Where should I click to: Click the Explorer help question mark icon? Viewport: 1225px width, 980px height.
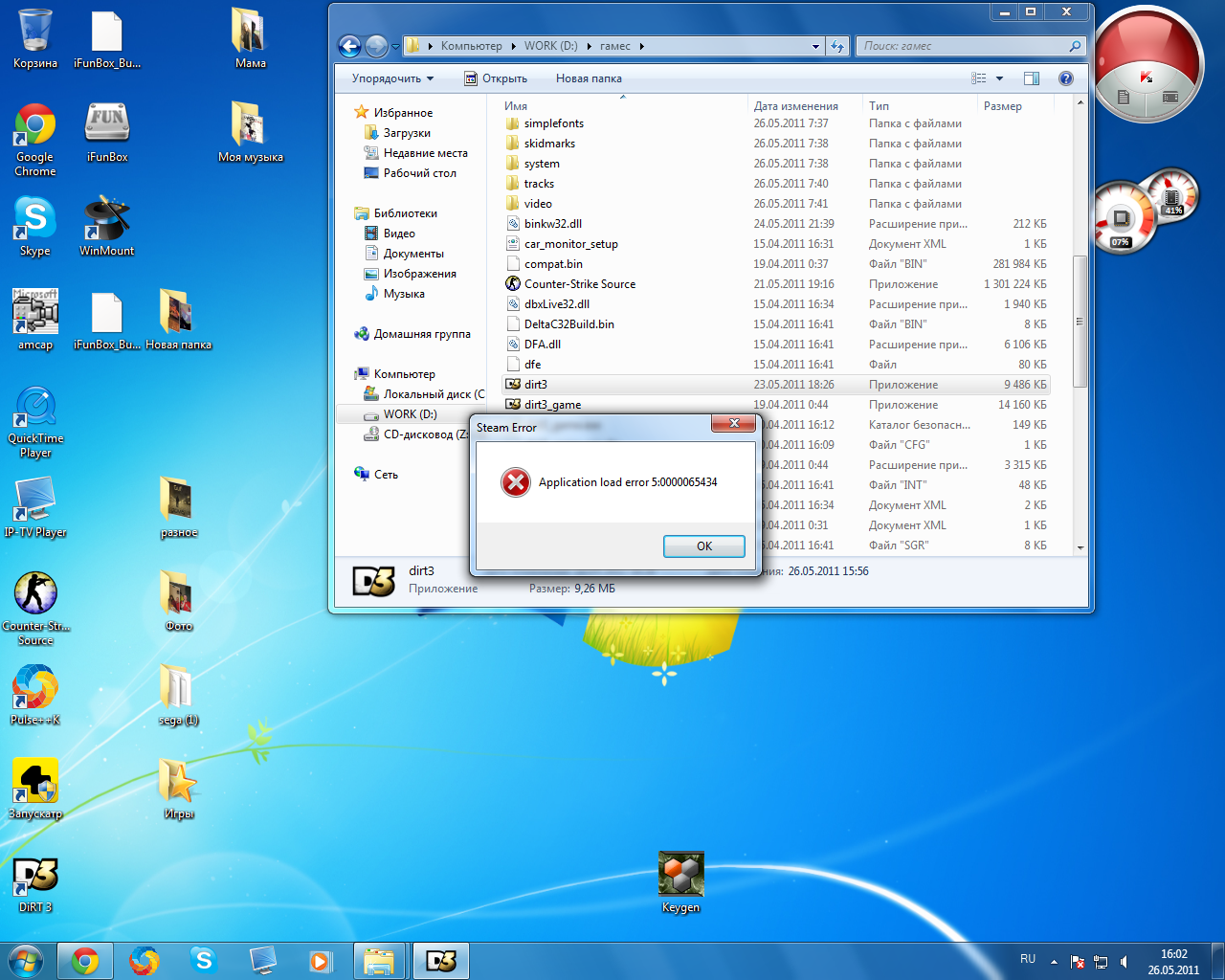[x=1065, y=78]
